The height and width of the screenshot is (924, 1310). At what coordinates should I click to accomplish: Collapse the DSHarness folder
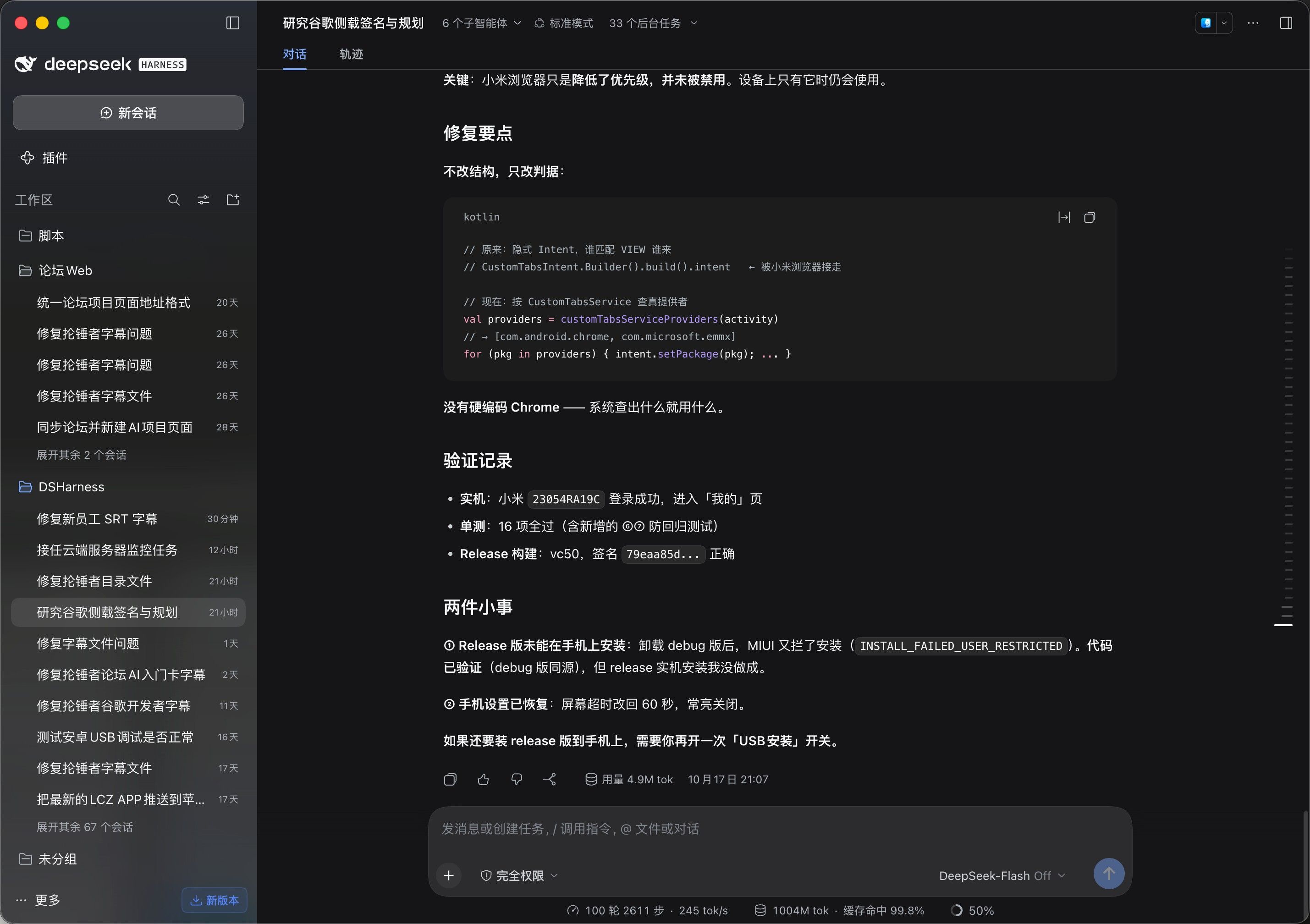pyautogui.click(x=128, y=487)
